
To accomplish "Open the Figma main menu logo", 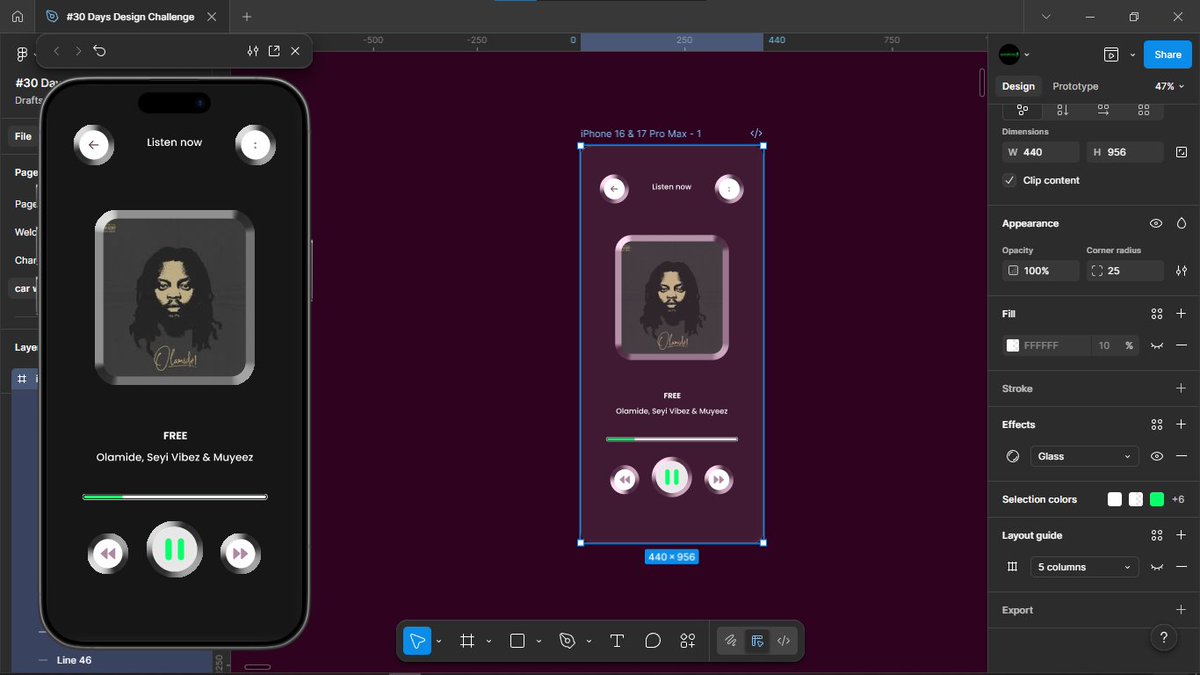I will (22, 55).
